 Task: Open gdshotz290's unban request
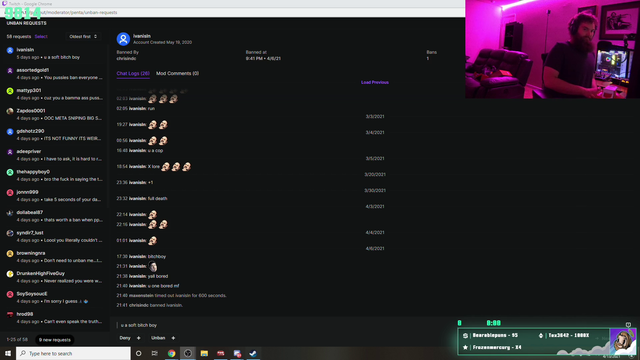pyautogui.click(x=54, y=135)
